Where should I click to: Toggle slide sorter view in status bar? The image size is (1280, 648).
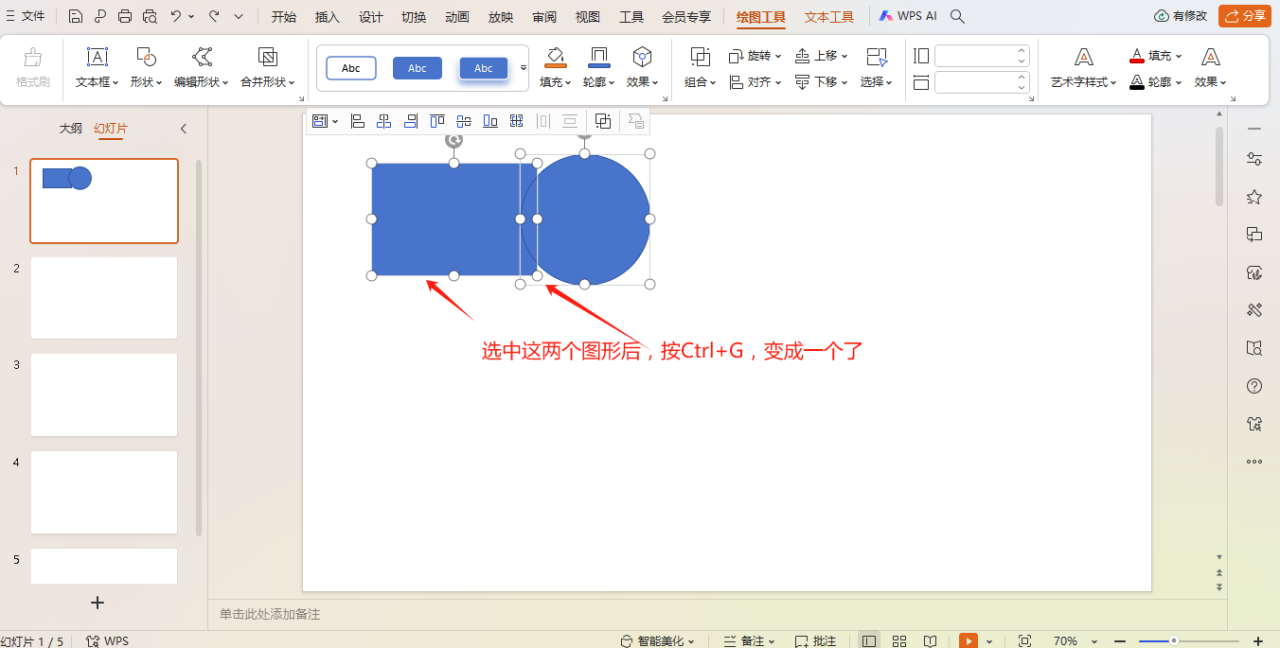click(x=899, y=640)
